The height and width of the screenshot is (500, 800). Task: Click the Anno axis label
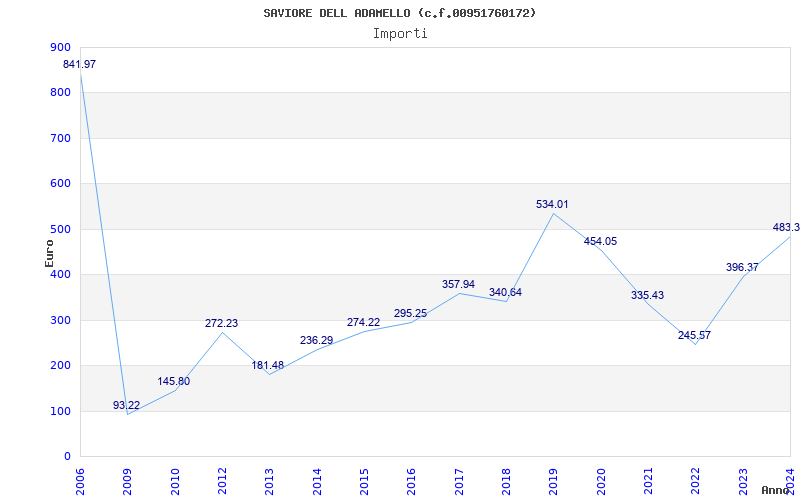tap(775, 490)
